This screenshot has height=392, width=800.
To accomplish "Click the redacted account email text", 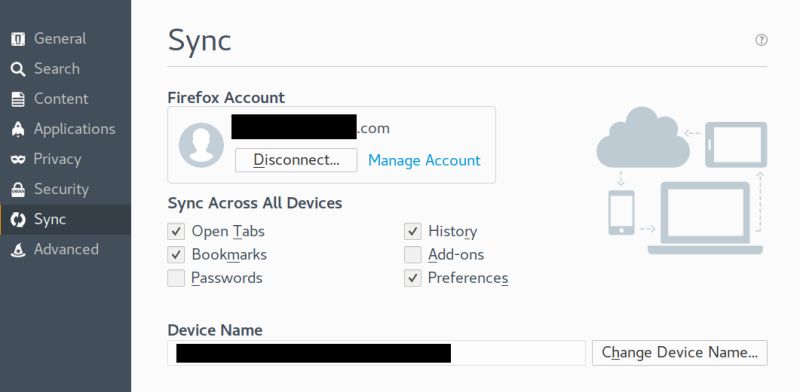I will (310, 128).
